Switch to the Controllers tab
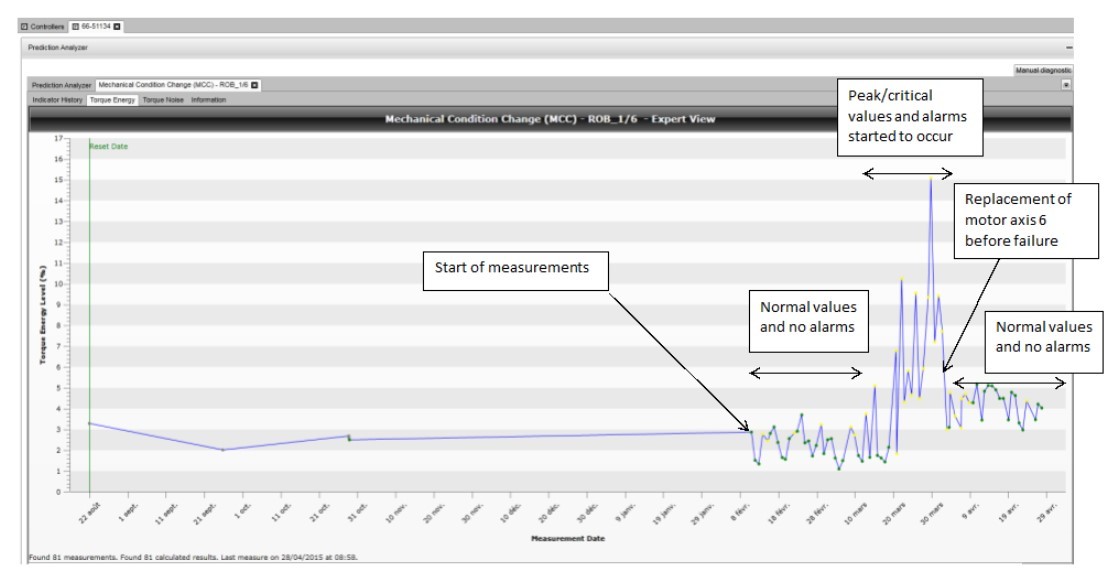This screenshot has height=583, width=1109. [x=42, y=27]
